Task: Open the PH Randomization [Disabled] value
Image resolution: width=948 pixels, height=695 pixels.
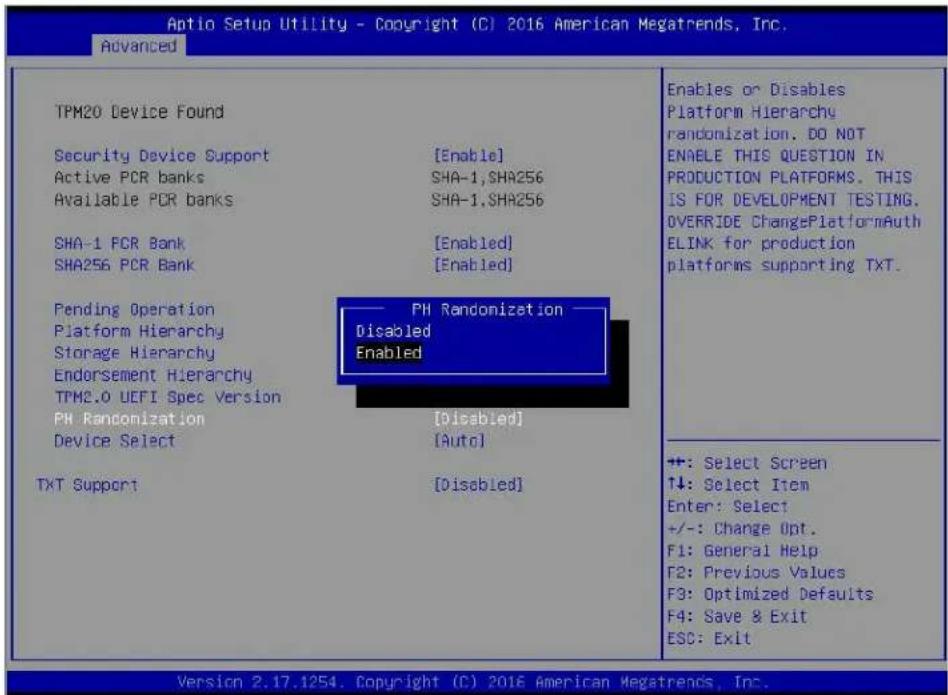Action: click(x=478, y=419)
